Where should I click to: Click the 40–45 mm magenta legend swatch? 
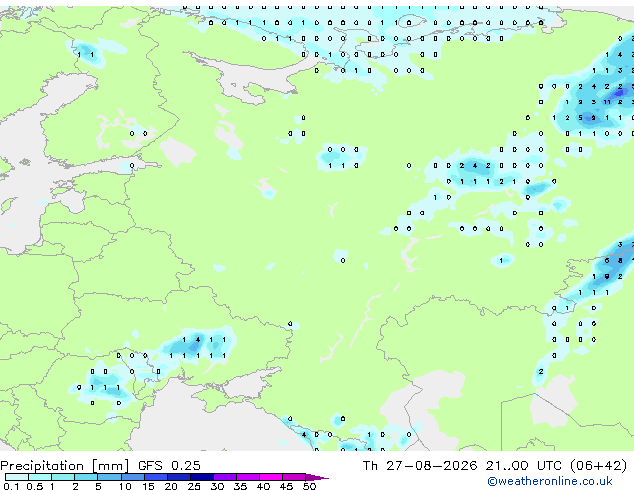click(271, 477)
